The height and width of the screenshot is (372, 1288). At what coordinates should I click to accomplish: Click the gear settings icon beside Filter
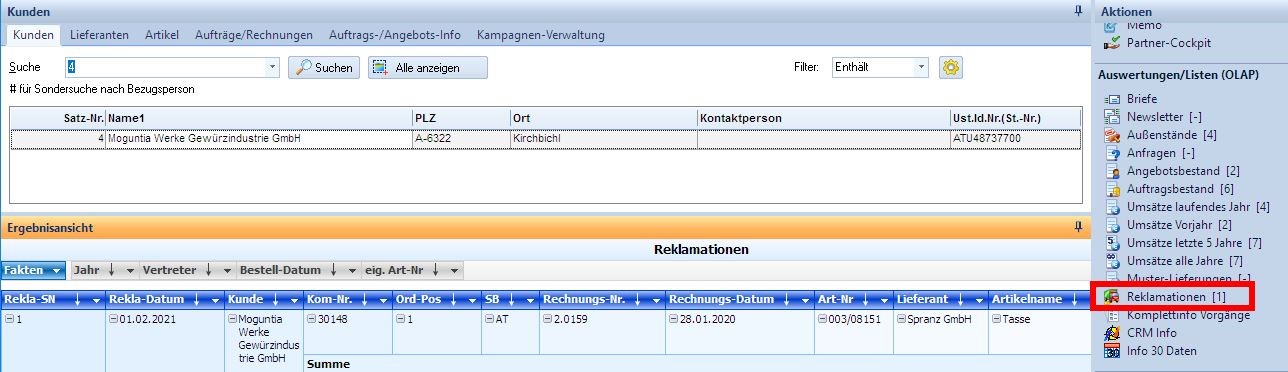(950, 67)
